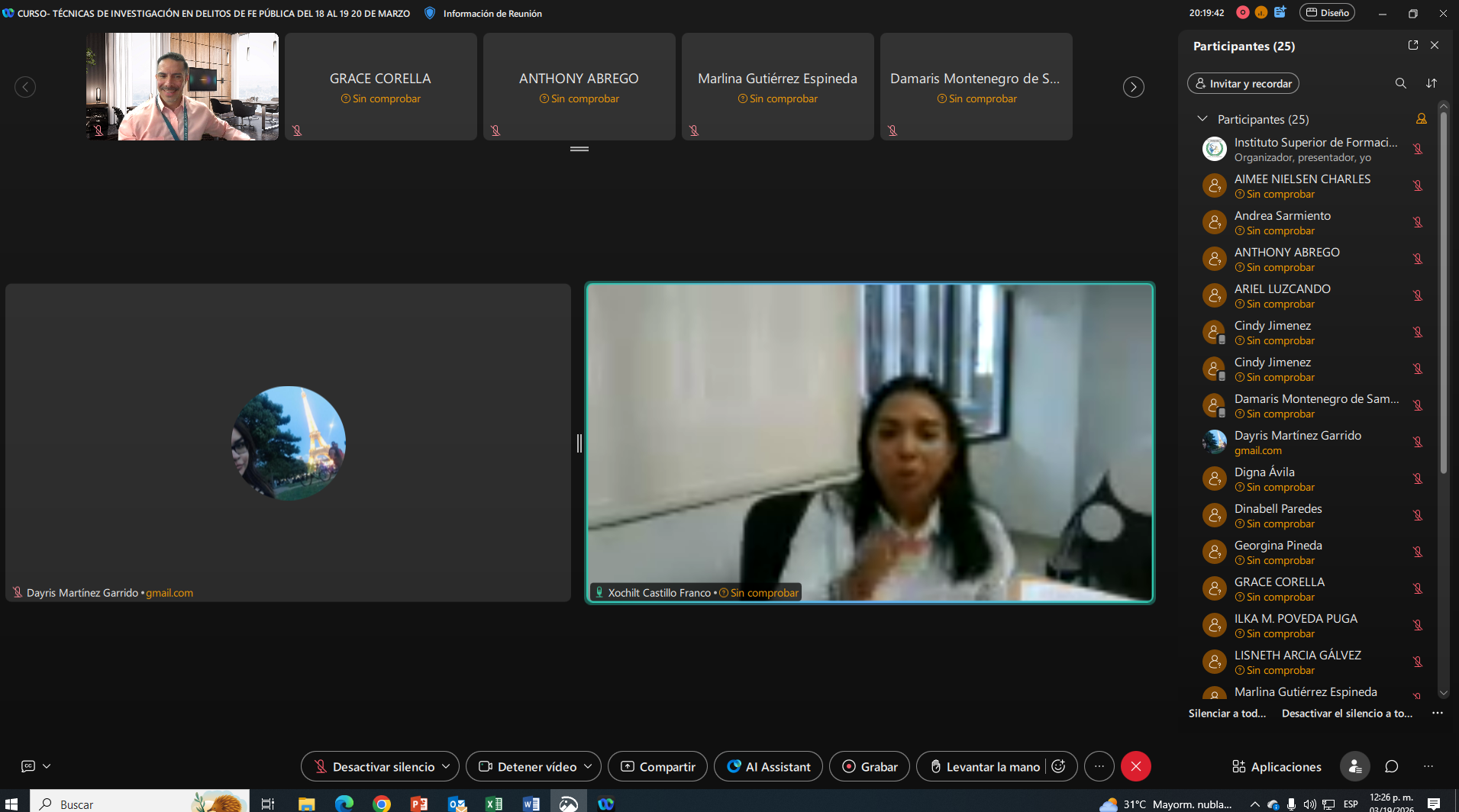Toggle Detener vídeo camera button
The image size is (1459, 812).
(x=527, y=766)
